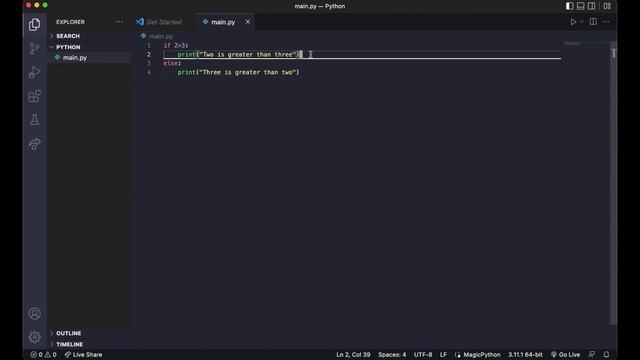
Task: Open the Accounts menu
Action: [35, 313]
